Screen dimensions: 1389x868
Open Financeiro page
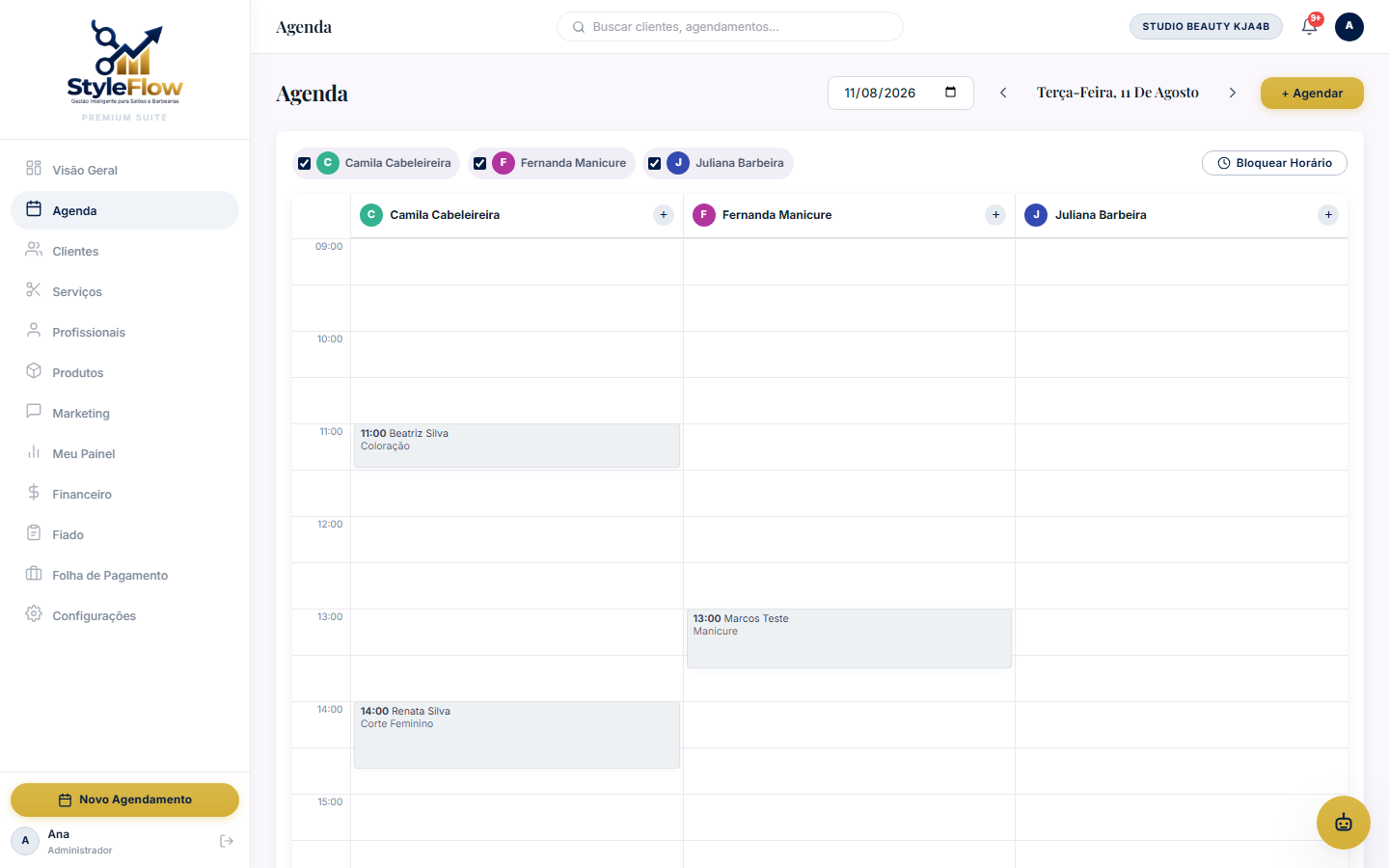(x=124, y=494)
